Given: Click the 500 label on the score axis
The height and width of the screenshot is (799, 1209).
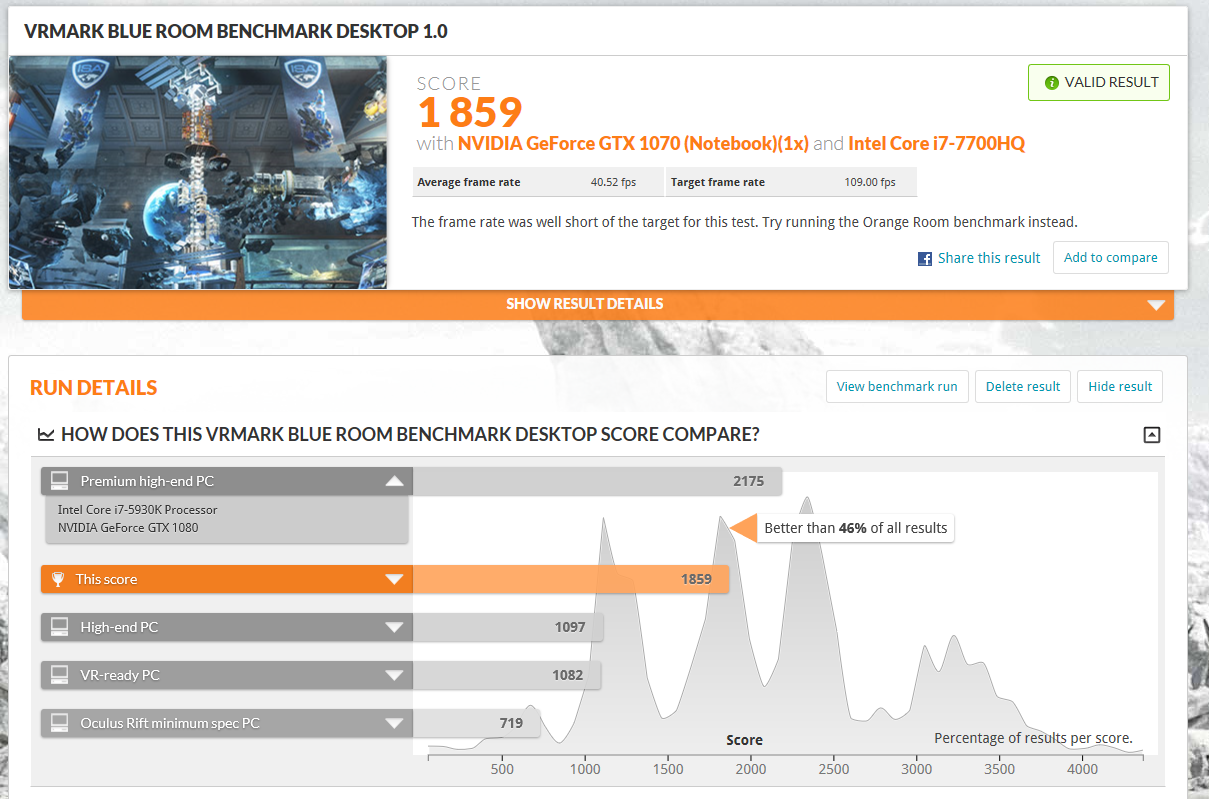Looking at the screenshot, I should pyautogui.click(x=502, y=769).
